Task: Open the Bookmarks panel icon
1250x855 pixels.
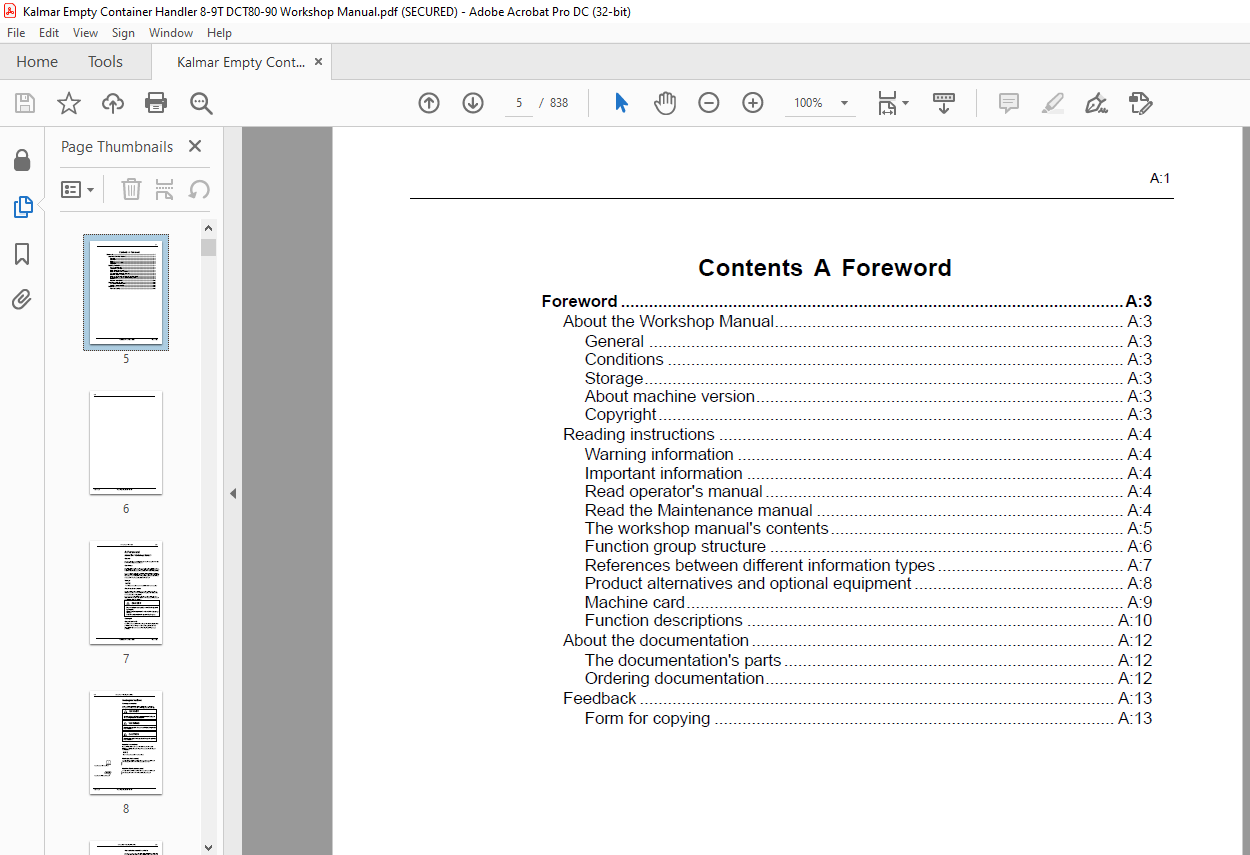Action: [22, 254]
